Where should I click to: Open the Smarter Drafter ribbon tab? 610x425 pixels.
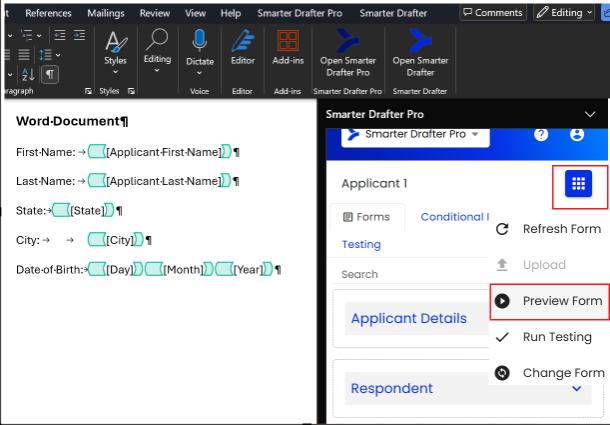click(x=393, y=13)
